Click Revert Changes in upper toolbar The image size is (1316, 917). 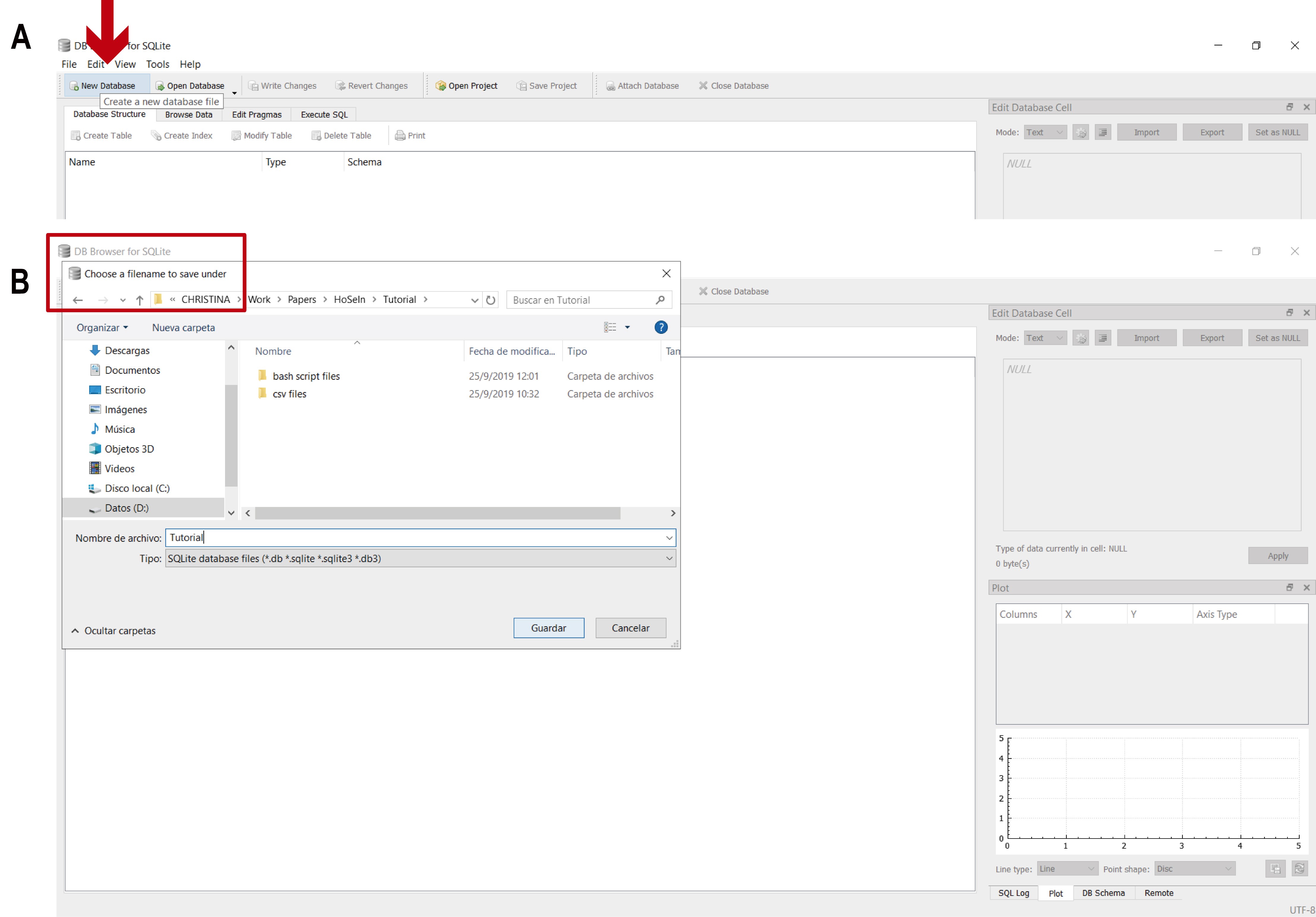click(371, 86)
